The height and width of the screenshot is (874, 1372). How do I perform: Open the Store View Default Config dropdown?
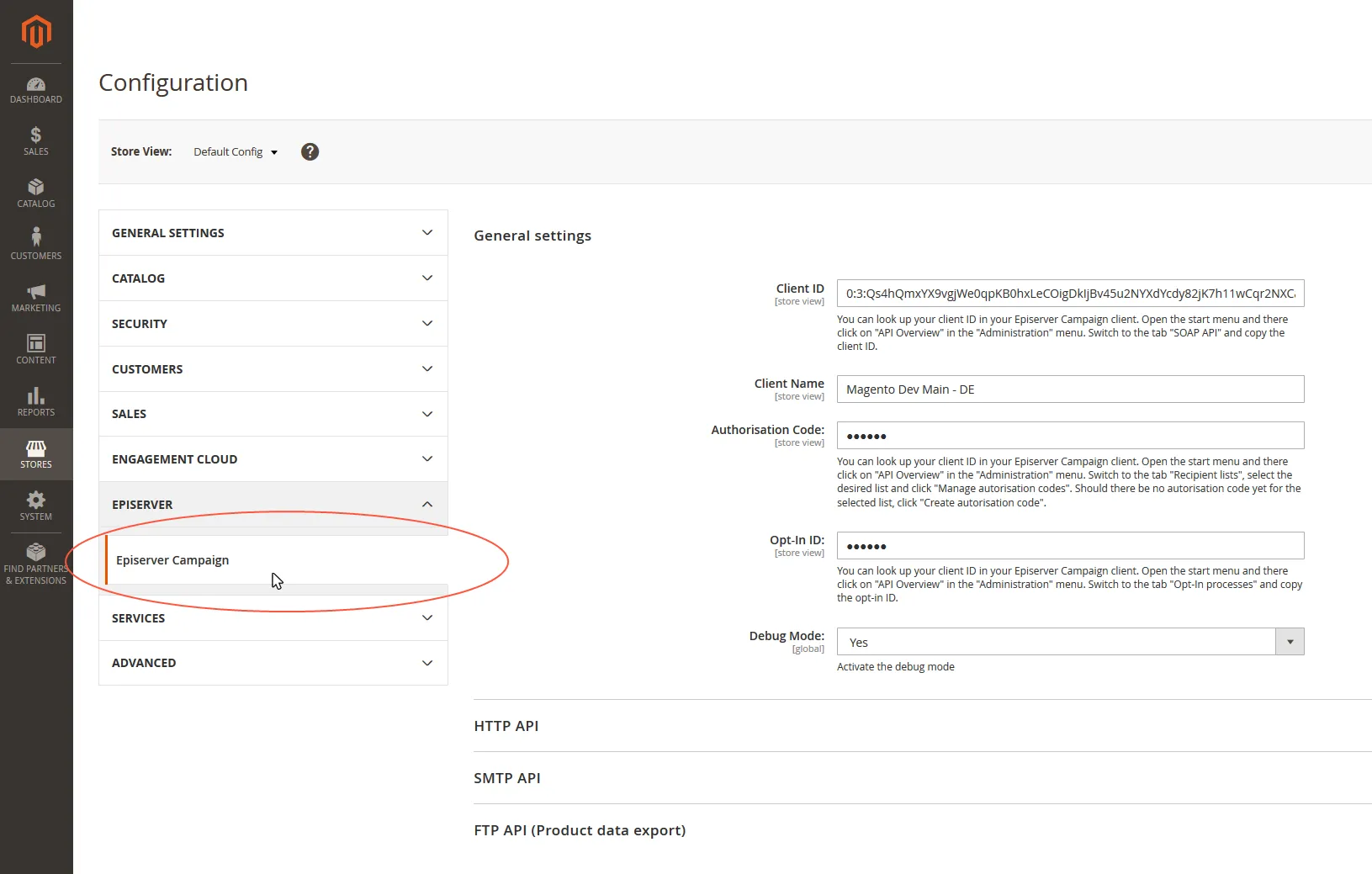(236, 151)
